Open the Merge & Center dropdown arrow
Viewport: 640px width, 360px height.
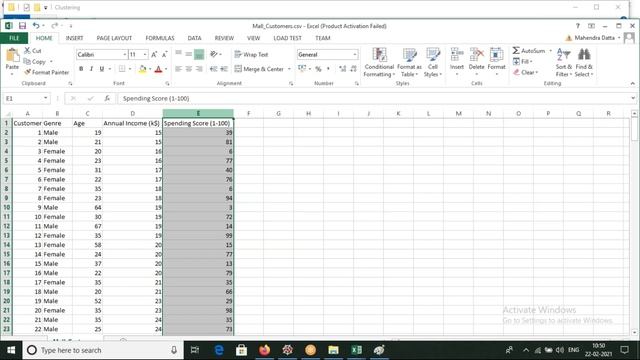289,69
